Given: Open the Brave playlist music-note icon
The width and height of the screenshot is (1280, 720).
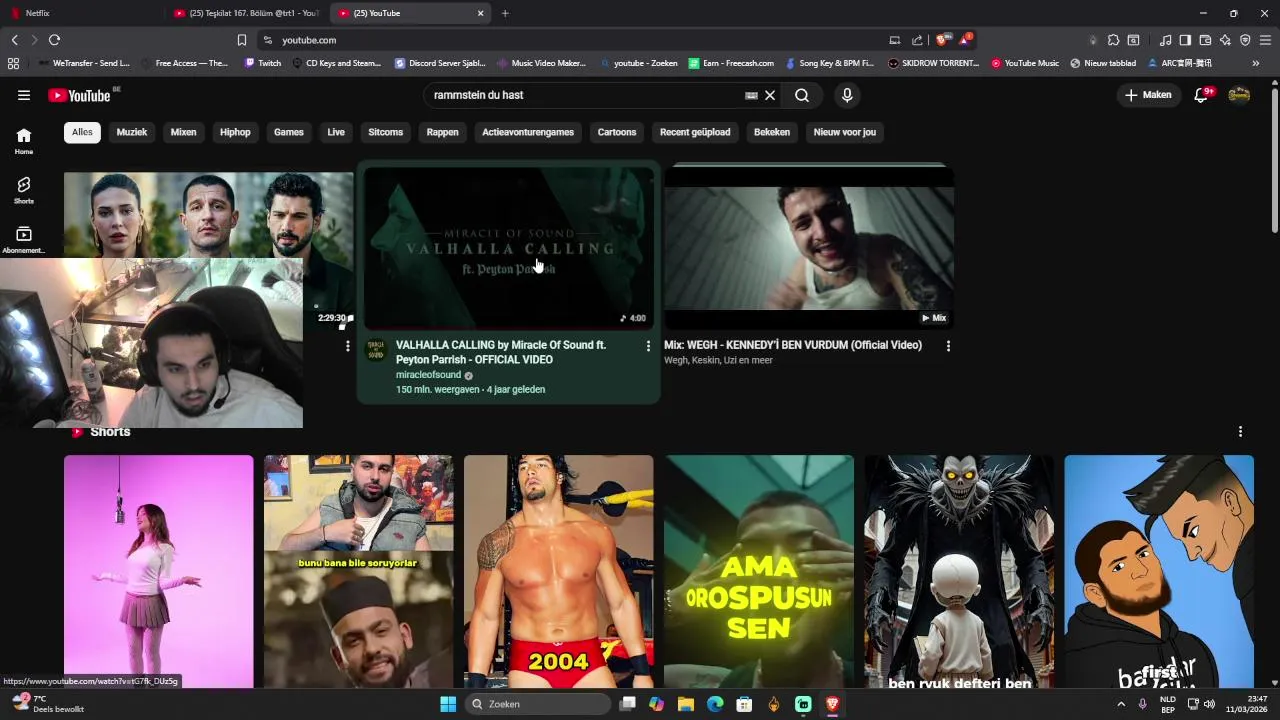Looking at the screenshot, I should point(1165,40).
